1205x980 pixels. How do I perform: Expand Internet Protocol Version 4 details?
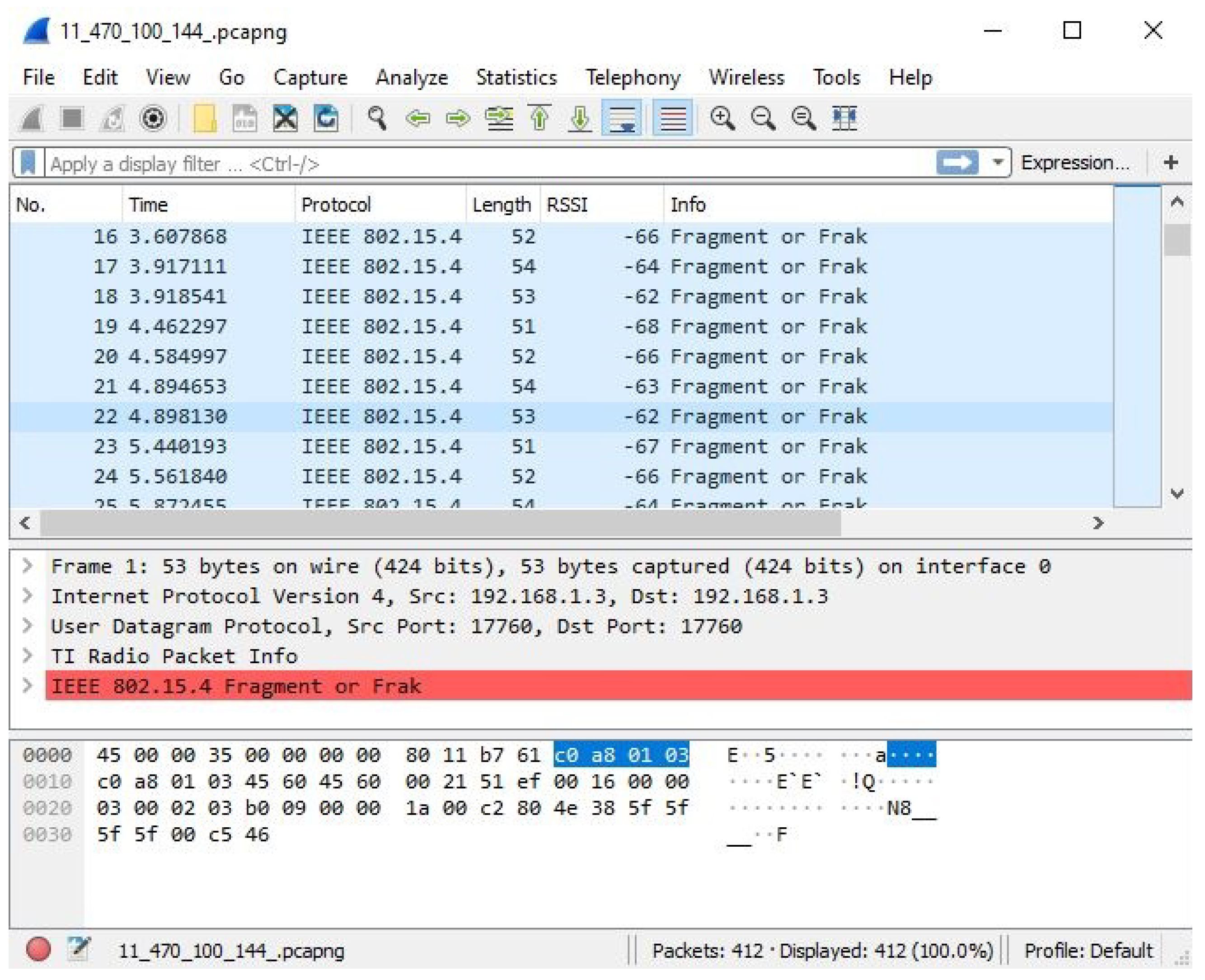point(27,596)
